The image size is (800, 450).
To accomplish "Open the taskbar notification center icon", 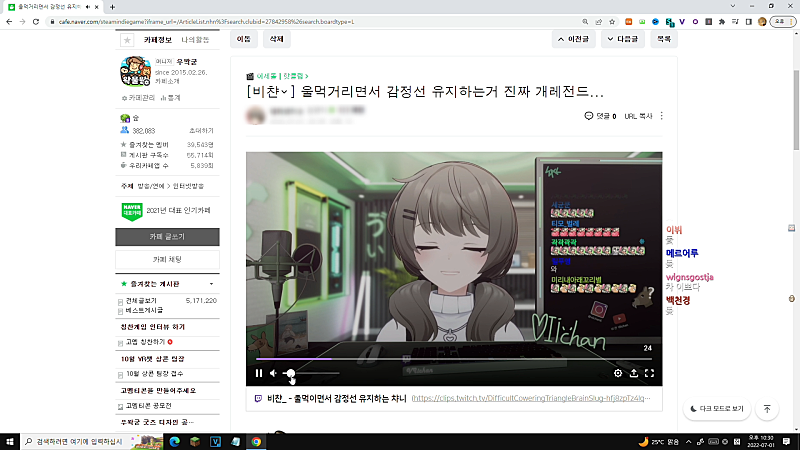I will click(x=786, y=441).
